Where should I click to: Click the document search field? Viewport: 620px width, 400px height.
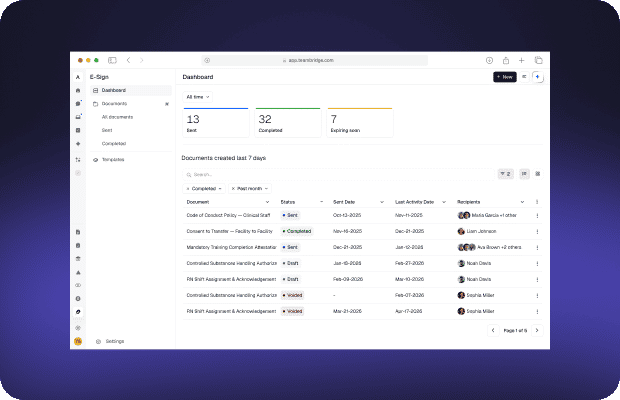tap(338, 174)
